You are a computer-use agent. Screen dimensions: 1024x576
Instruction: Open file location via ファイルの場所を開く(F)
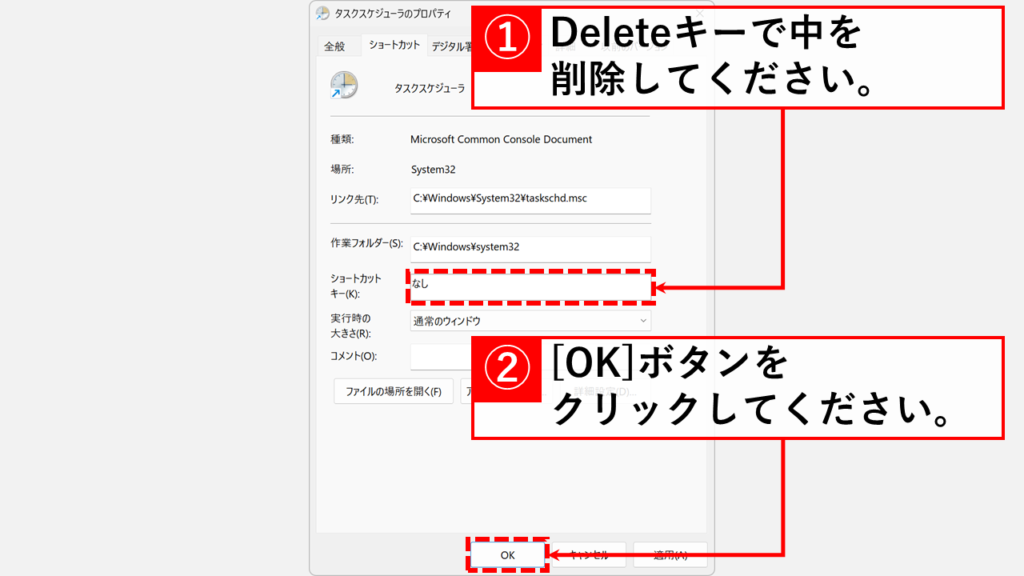tap(393, 391)
